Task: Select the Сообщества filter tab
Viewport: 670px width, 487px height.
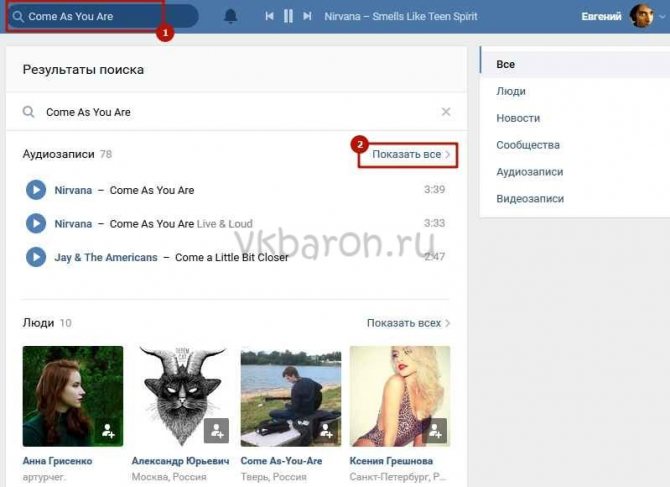Action: coord(575,145)
